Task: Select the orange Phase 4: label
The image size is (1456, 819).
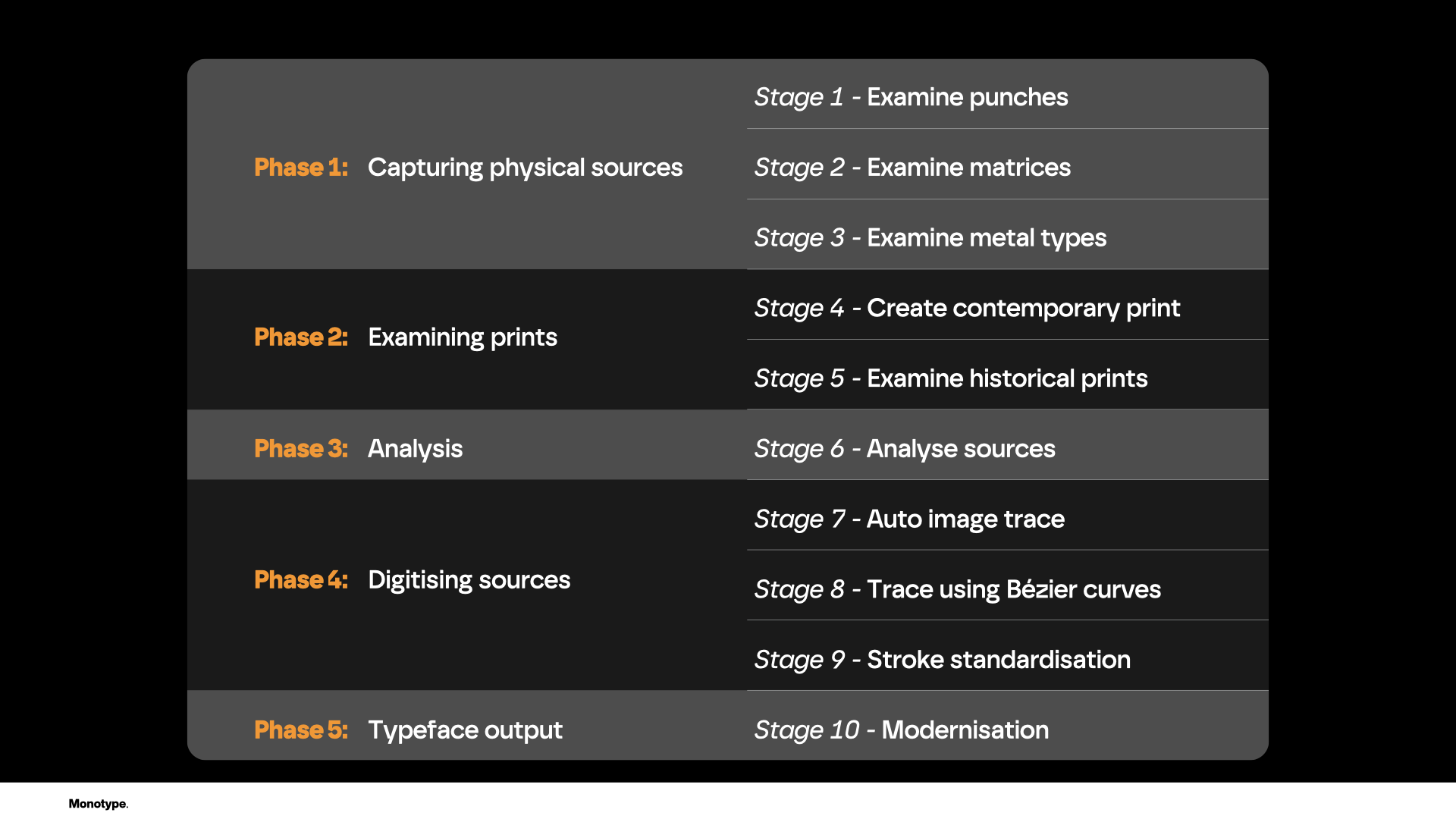Action: click(301, 579)
